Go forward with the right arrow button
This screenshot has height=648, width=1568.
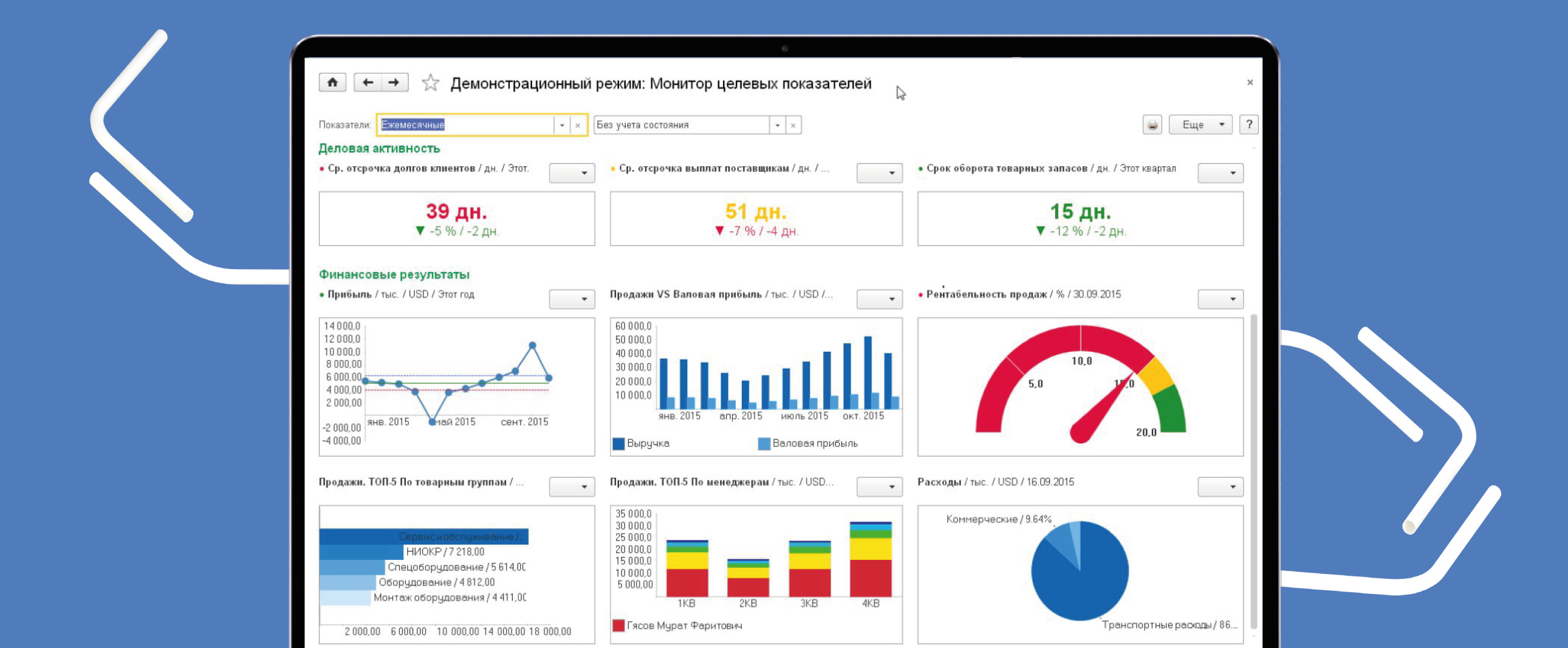[394, 82]
